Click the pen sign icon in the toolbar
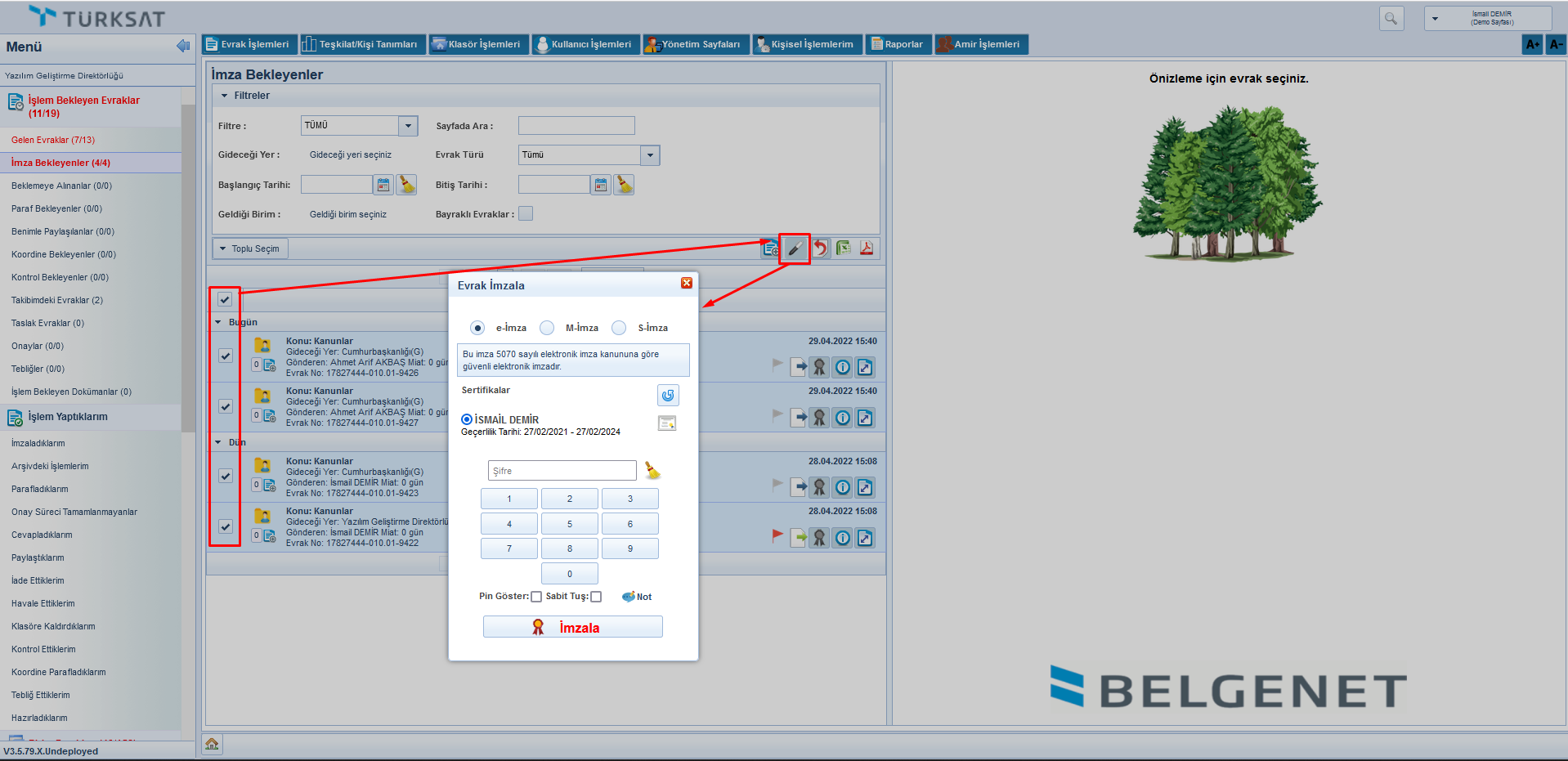Viewport: 1568px width, 761px height. [x=794, y=248]
